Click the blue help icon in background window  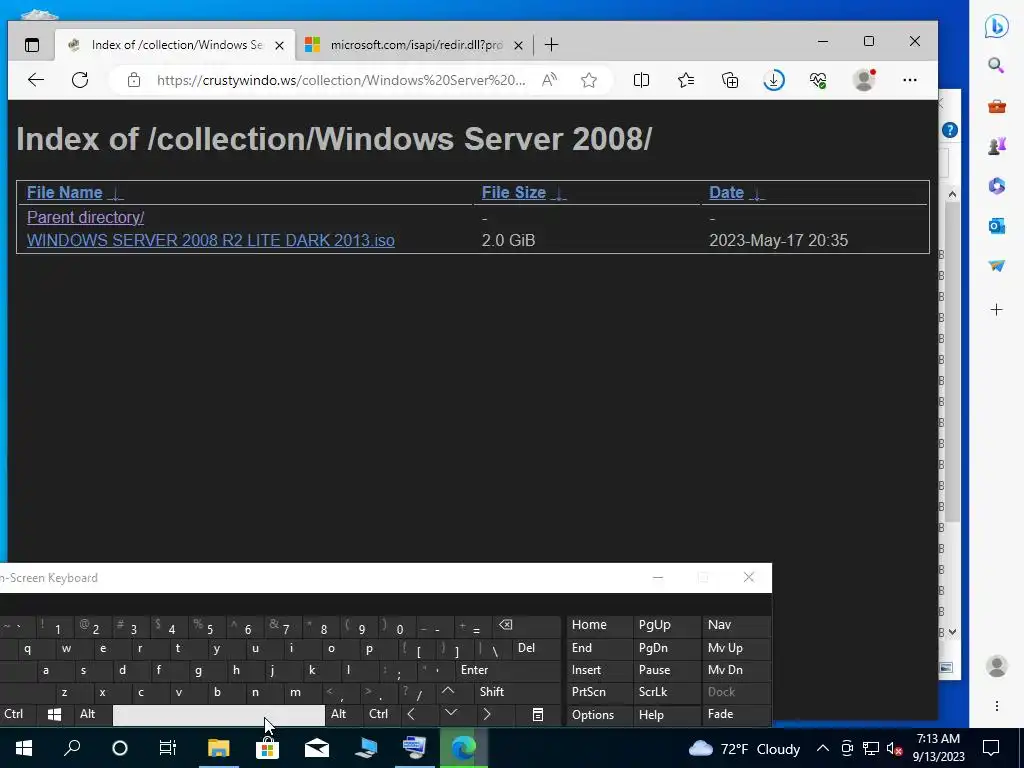pos(950,130)
